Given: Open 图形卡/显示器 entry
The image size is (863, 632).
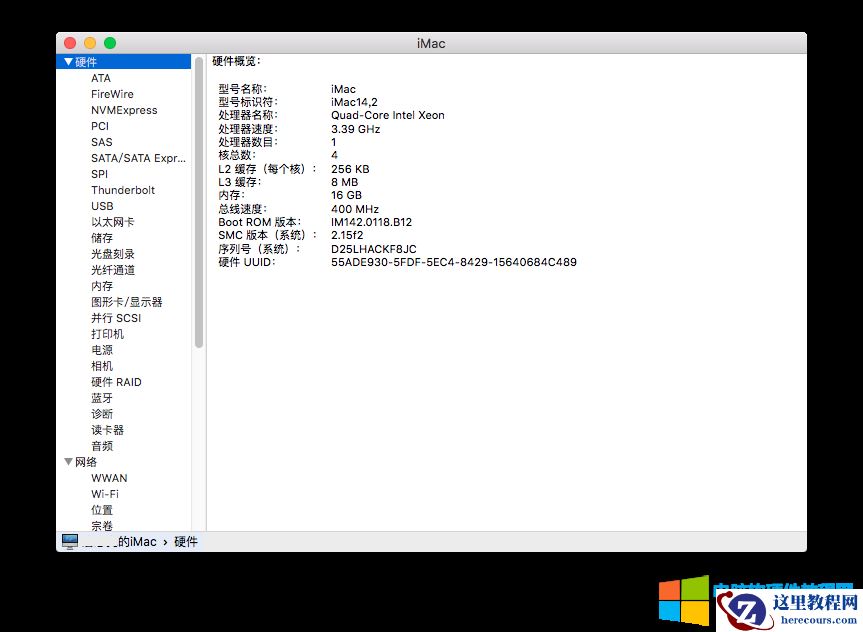Looking at the screenshot, I should point(127,302).
